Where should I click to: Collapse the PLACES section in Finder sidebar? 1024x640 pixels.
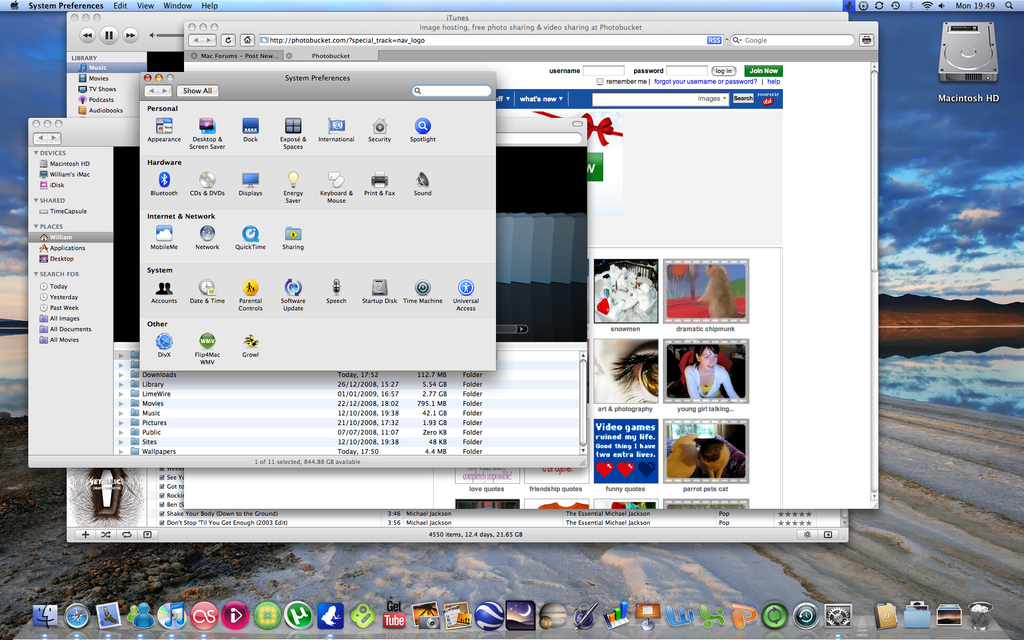pyautogui.click(x=36, y=227)
